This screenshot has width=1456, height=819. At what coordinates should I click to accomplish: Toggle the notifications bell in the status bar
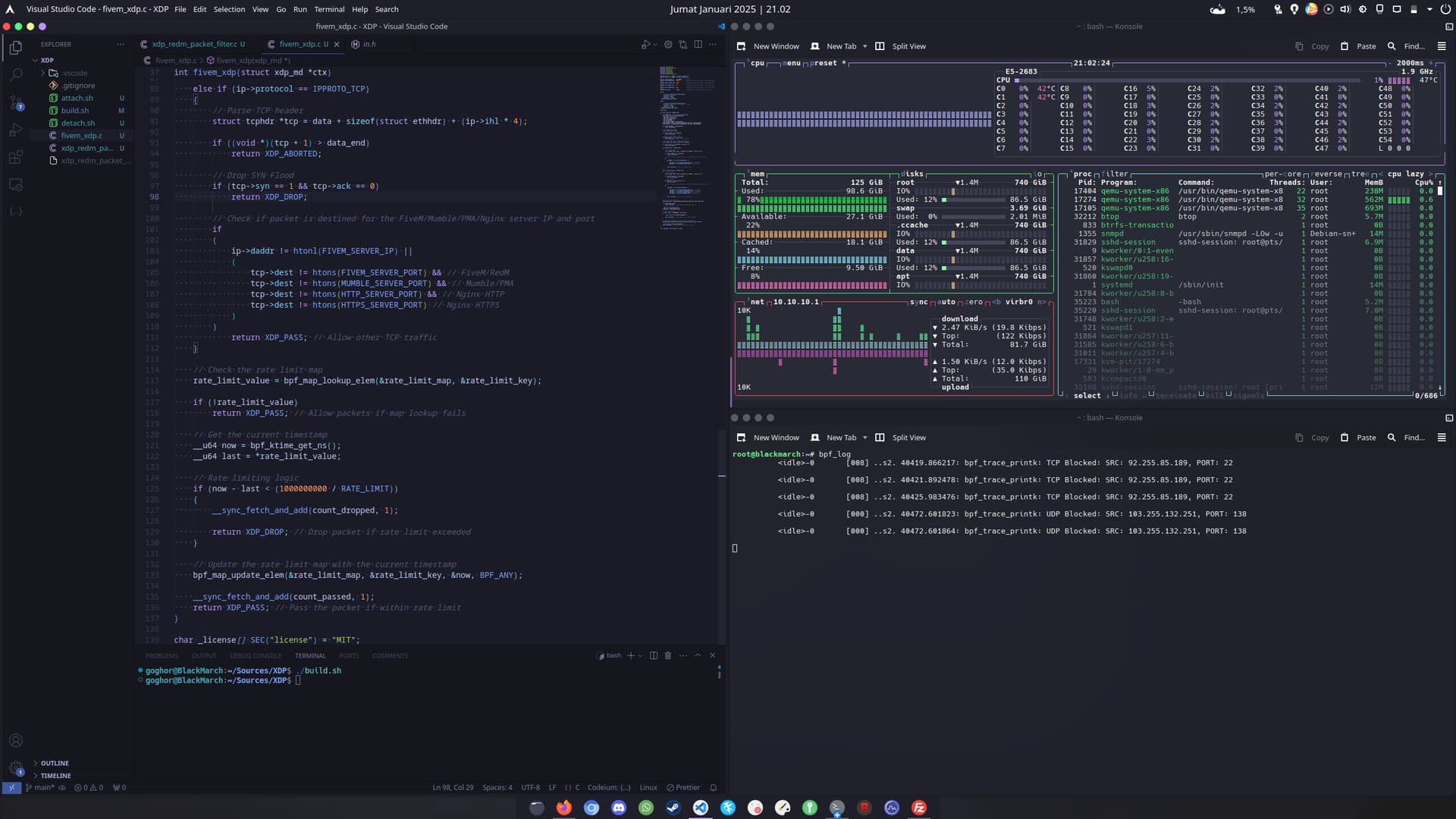point(713,787)
